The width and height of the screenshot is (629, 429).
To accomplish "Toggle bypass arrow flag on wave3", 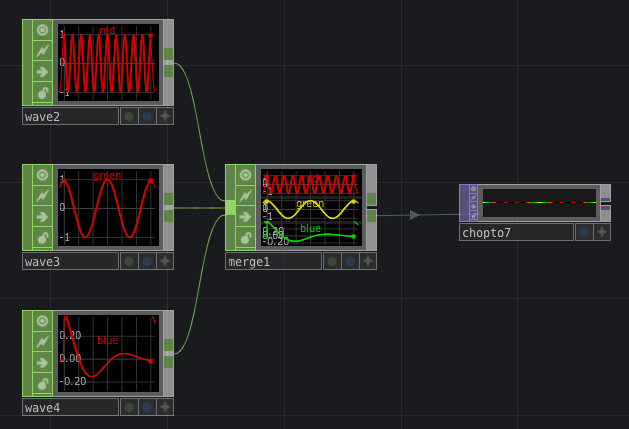I will (43, 217).
